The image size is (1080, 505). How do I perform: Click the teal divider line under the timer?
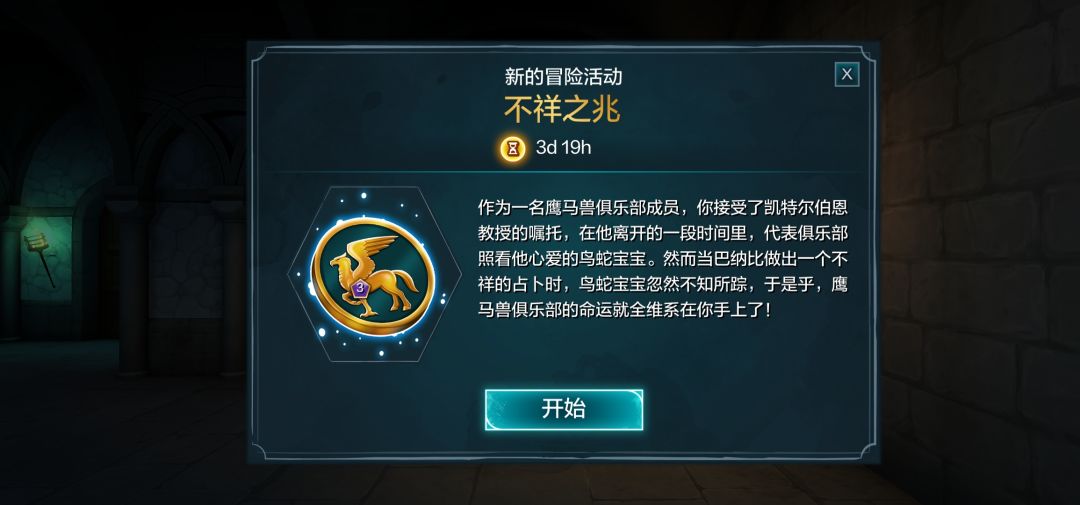(x=563, y=172)
